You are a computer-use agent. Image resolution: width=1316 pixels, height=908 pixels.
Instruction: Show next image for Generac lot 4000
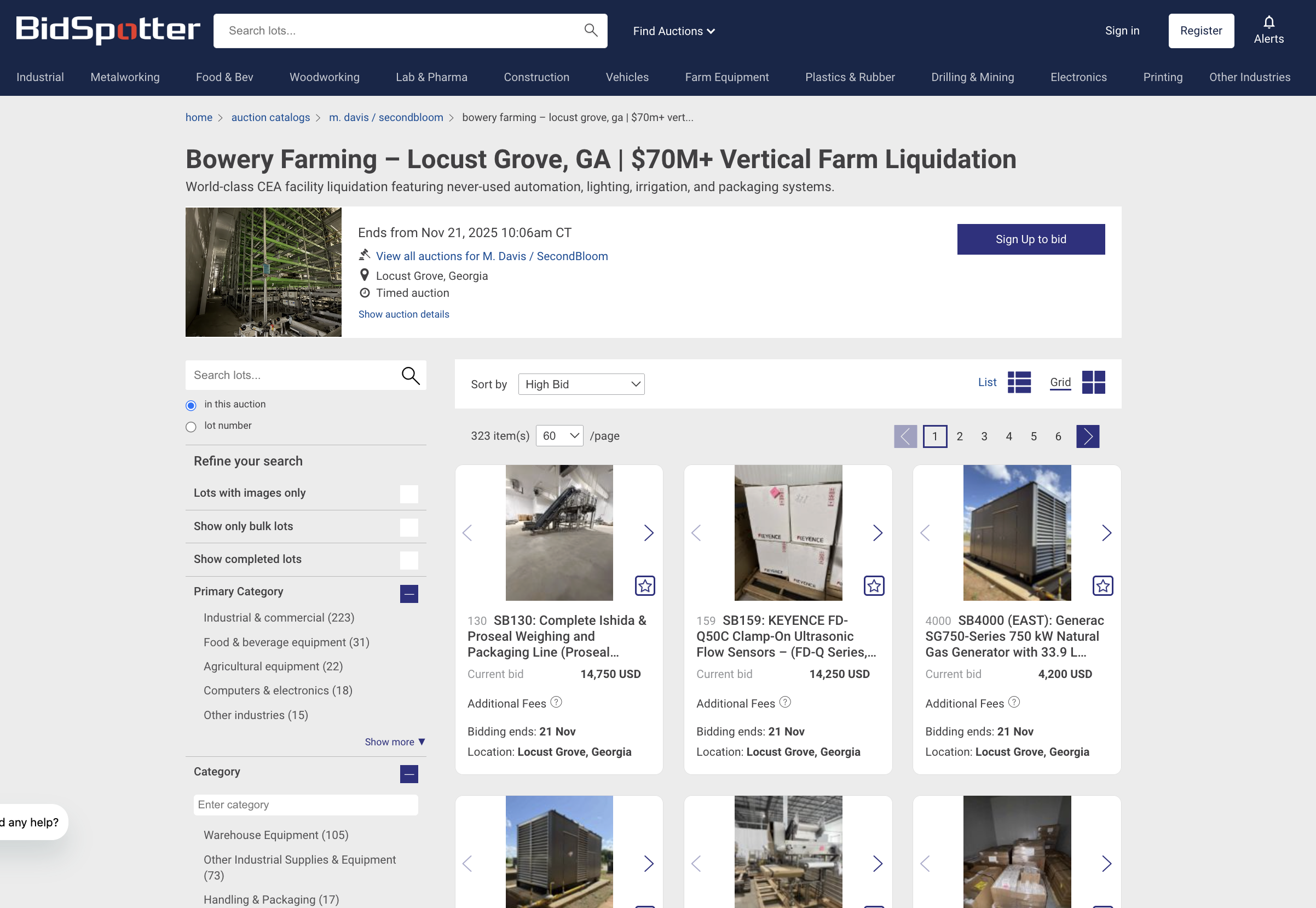[1106, 533]
